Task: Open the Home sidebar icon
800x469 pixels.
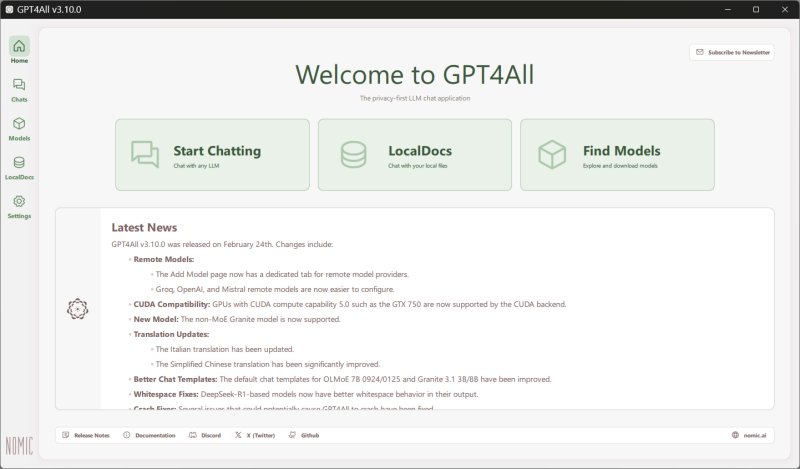Action: 19,46
